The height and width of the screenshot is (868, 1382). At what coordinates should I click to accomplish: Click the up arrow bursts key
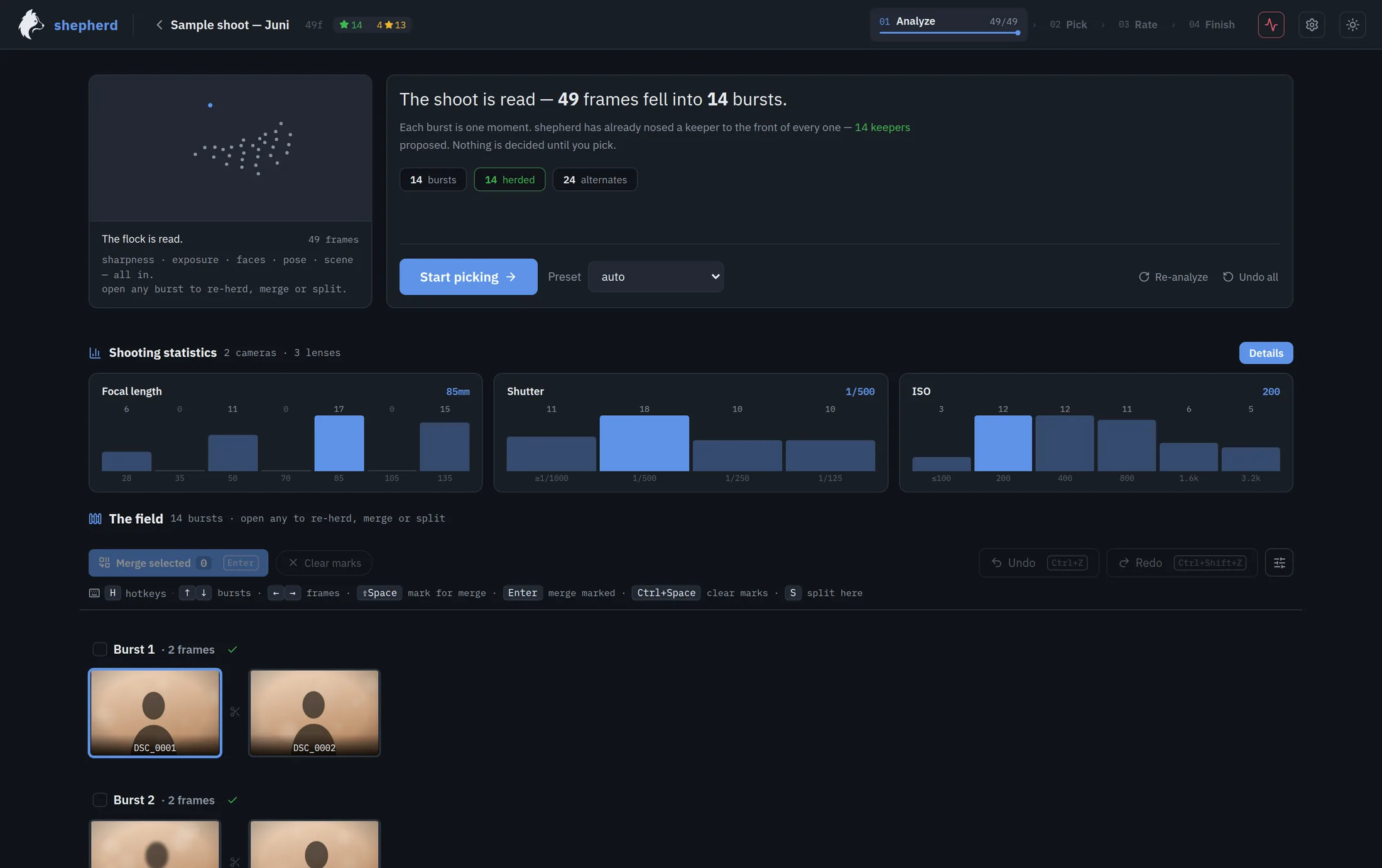pos(187,593)
